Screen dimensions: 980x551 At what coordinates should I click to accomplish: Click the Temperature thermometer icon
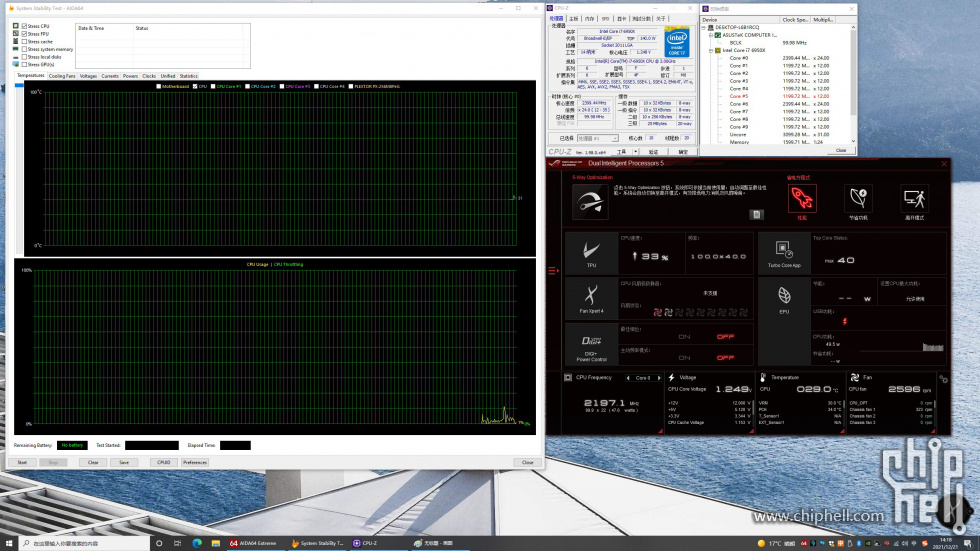pos(763,377)
